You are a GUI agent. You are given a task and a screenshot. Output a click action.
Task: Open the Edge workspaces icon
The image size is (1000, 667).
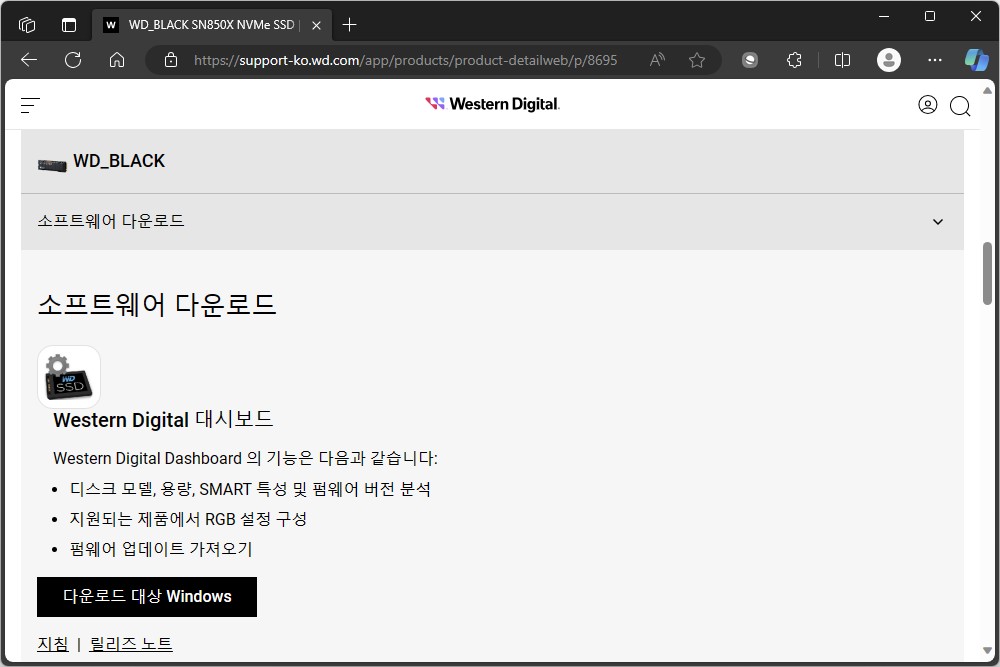[27, 25]
